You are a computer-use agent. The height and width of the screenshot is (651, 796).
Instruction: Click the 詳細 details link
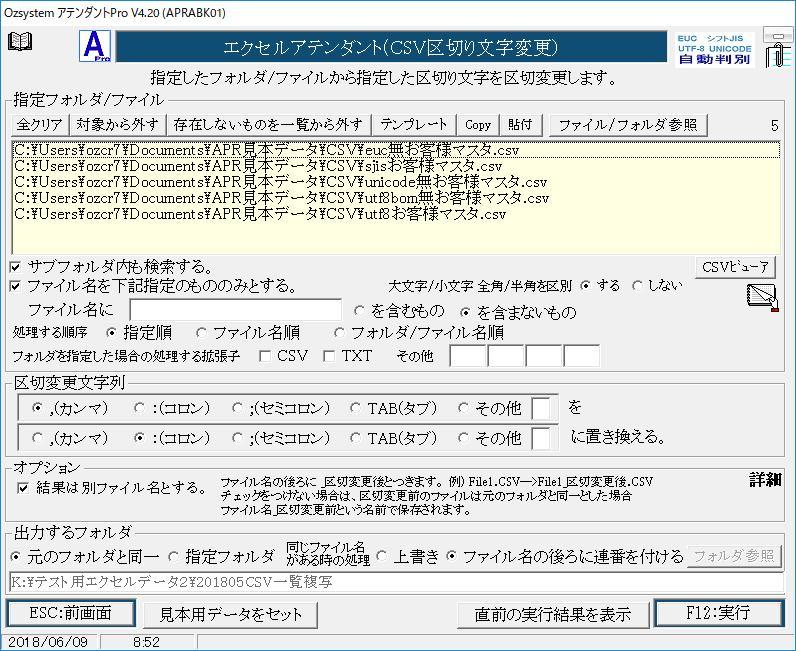click(x=766, y=480)
